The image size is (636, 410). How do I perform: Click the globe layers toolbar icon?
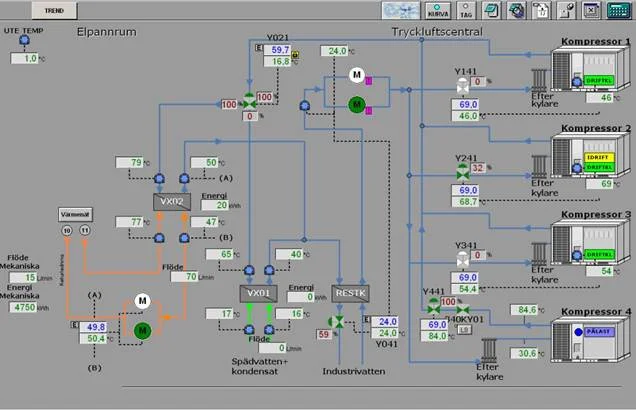(x=516, y=11)
